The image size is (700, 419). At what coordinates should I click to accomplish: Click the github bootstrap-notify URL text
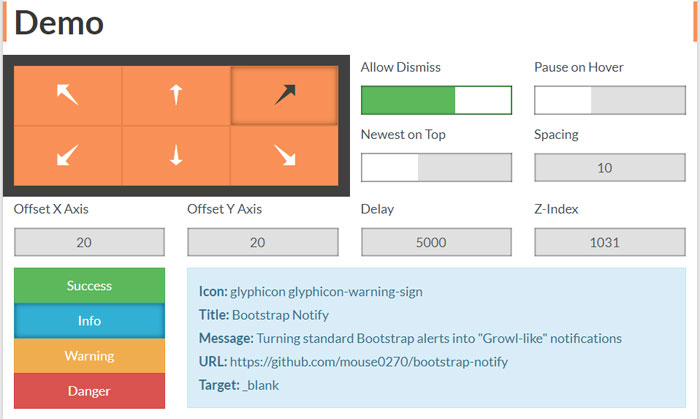[369, 361]
